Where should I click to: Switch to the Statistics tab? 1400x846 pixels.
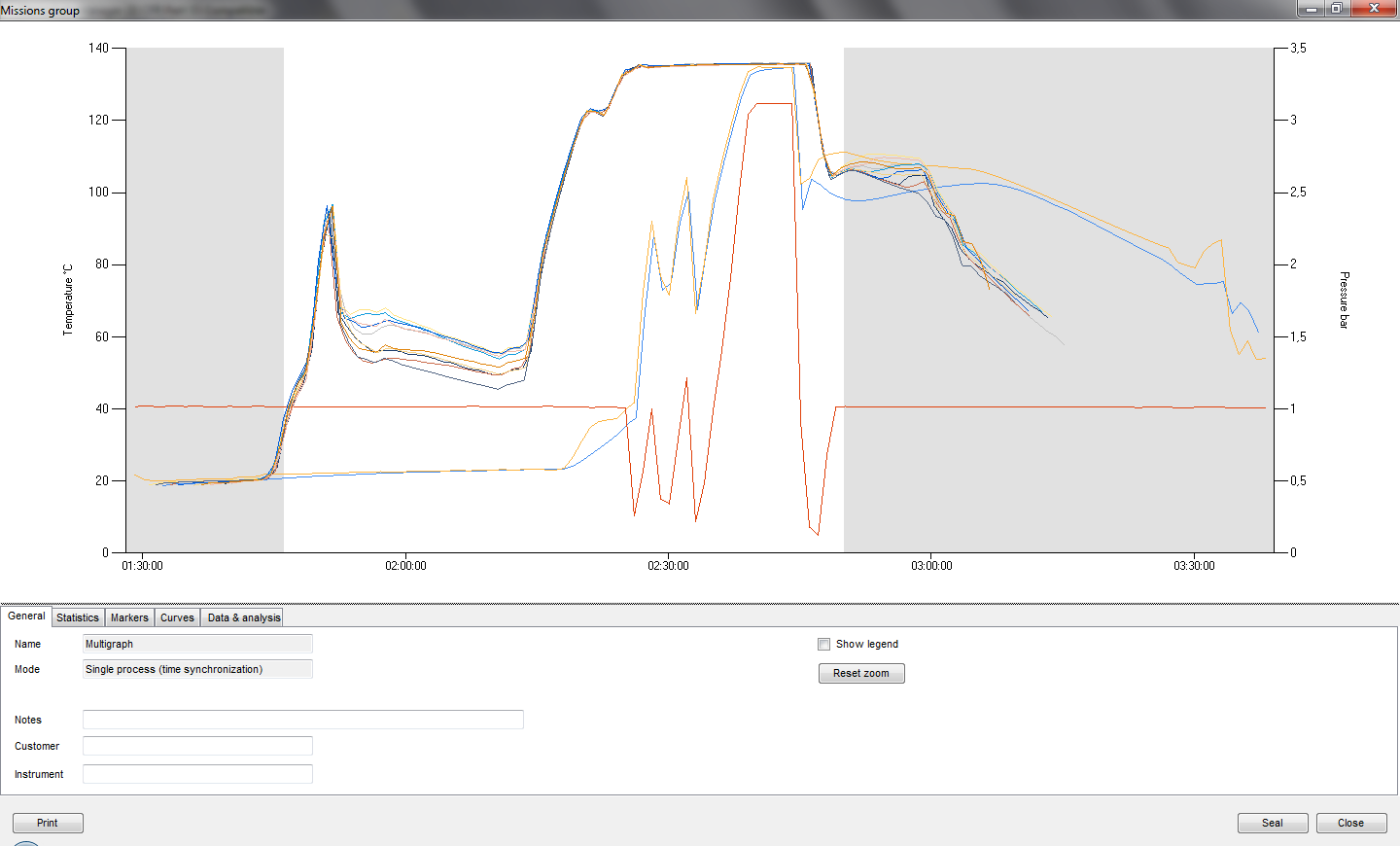point(78,617)
